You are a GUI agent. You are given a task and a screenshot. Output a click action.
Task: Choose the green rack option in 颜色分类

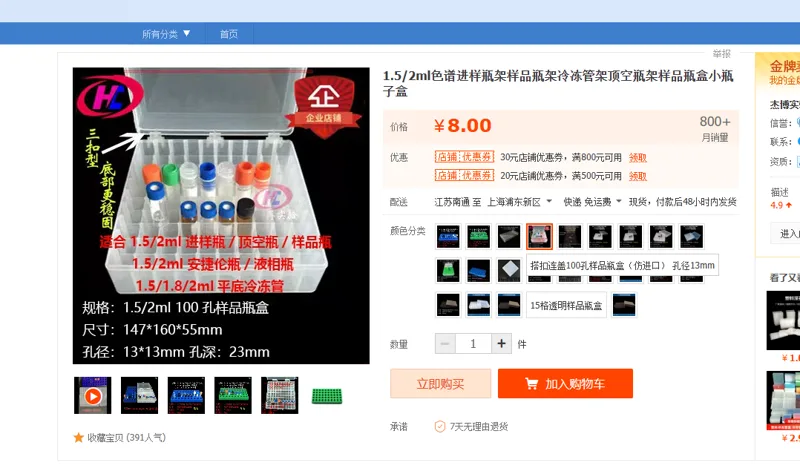479,237
